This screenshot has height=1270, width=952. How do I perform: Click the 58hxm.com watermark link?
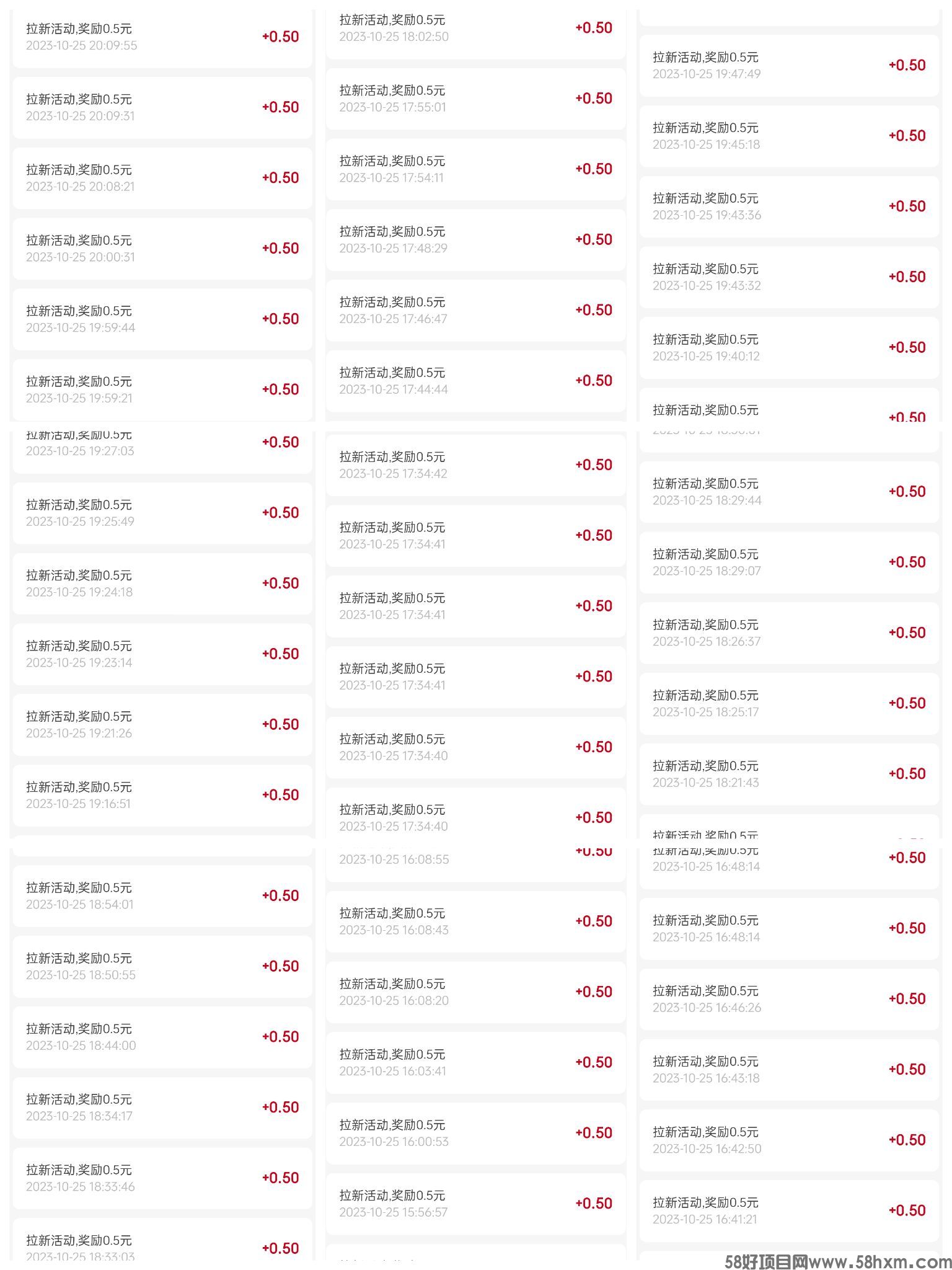[x=838, y=1261]
